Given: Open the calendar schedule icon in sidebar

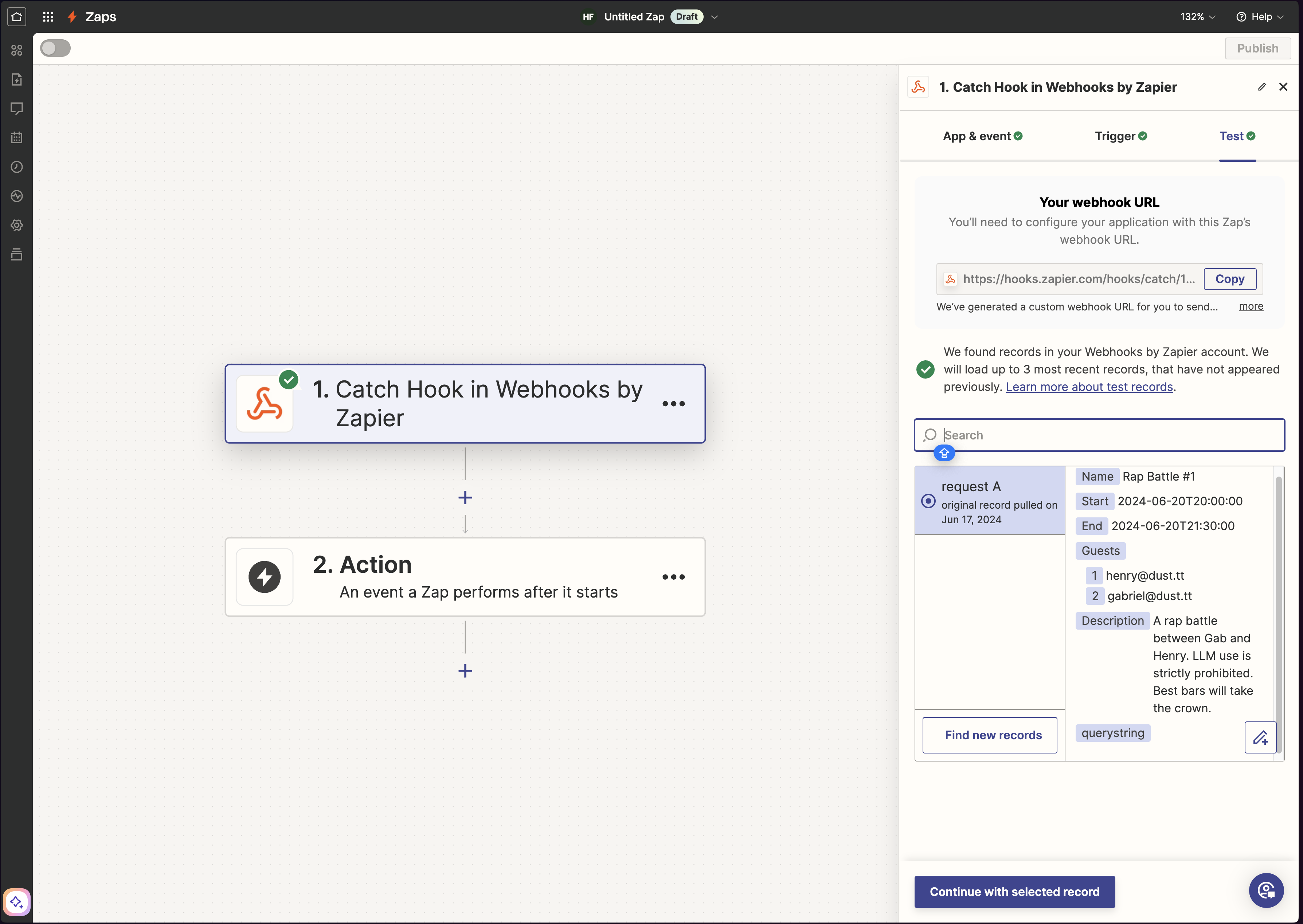Looking at the screenshot, I should click(16, 137).
